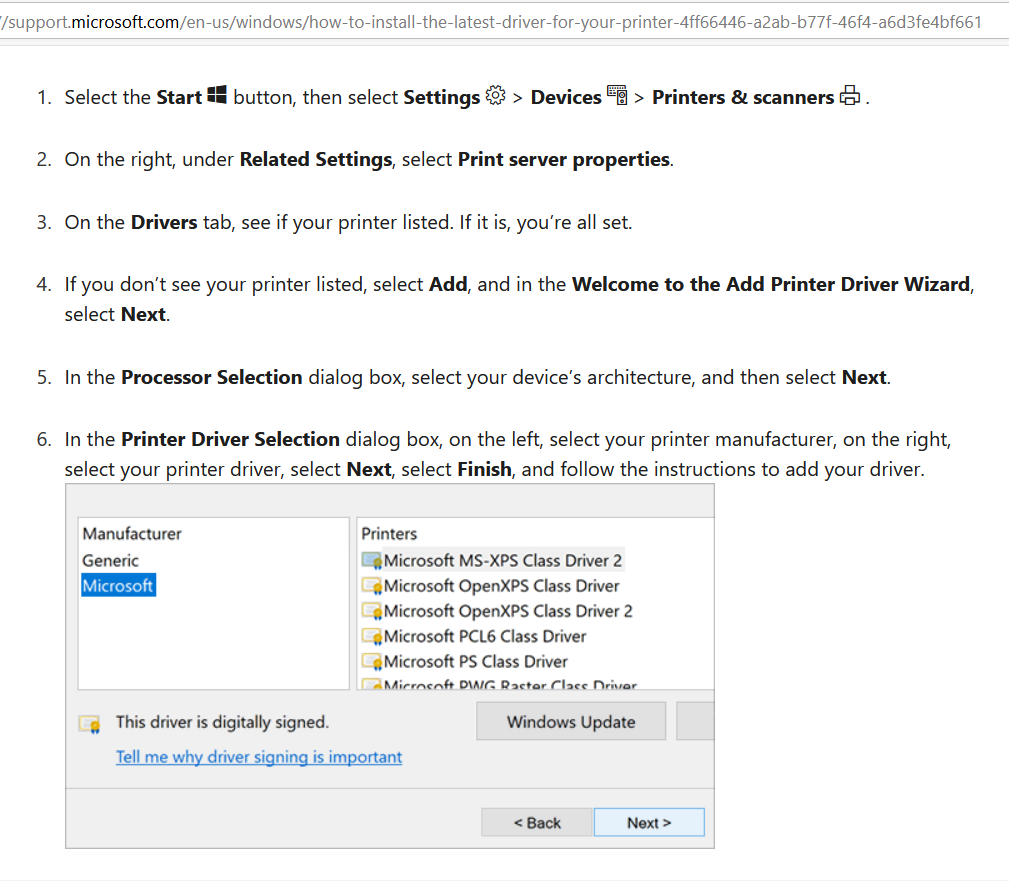Click the Devices icon in step 1
The width and height of the screenshot is (1009, 881).
(617, 96)
